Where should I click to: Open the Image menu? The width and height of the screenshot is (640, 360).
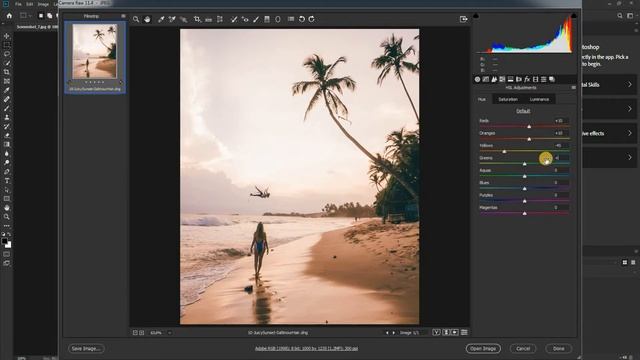(43, 4)
